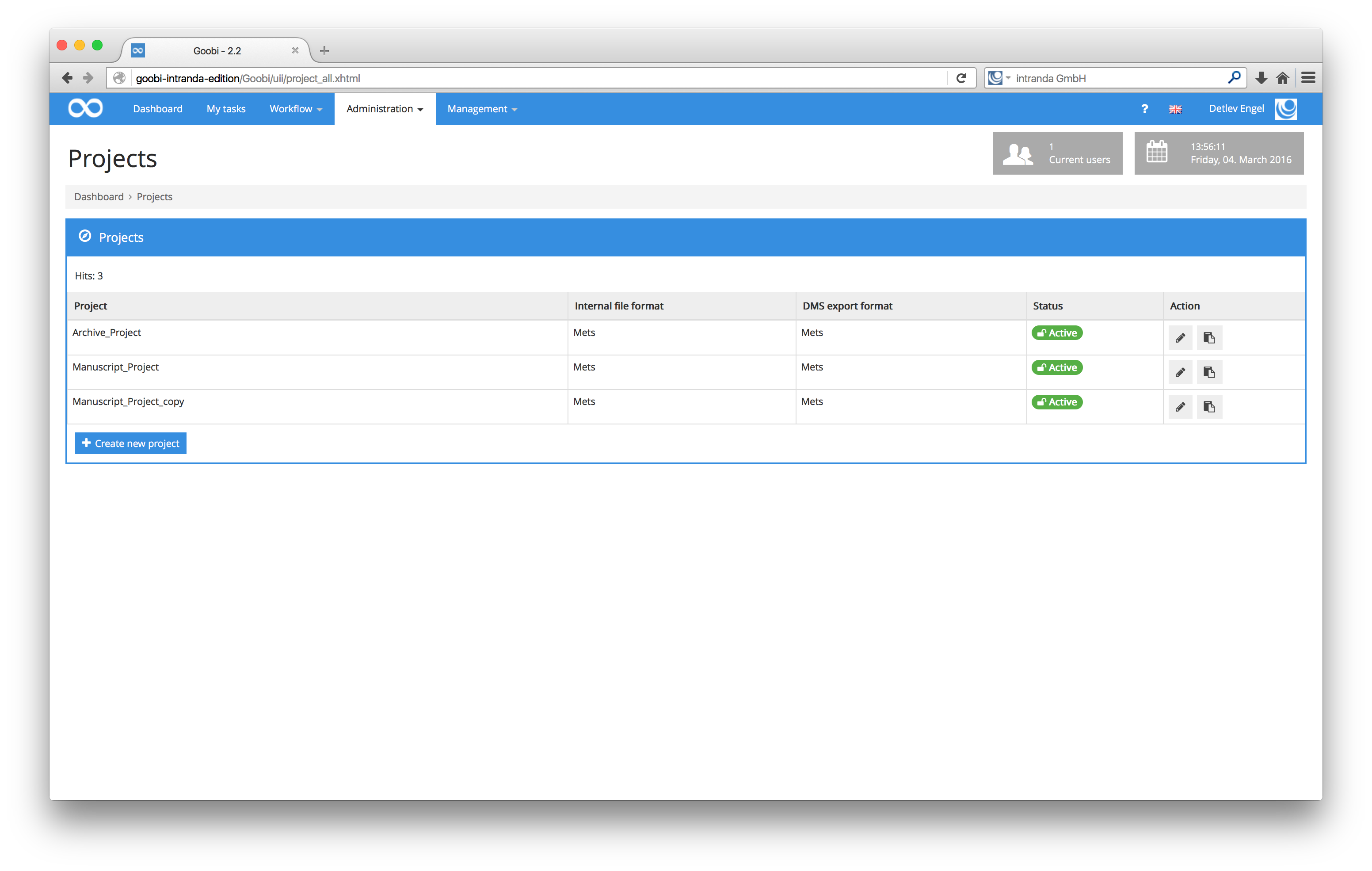
Task: Open a new browser tab
Action: (324, 51)
